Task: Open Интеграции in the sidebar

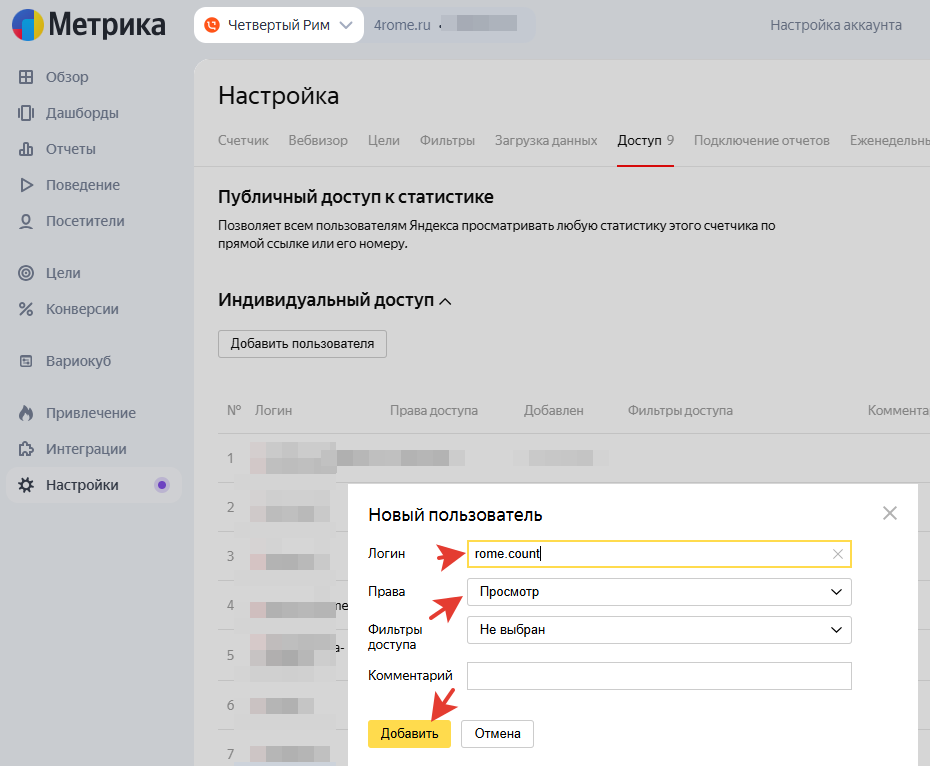Action: (86, 449)
